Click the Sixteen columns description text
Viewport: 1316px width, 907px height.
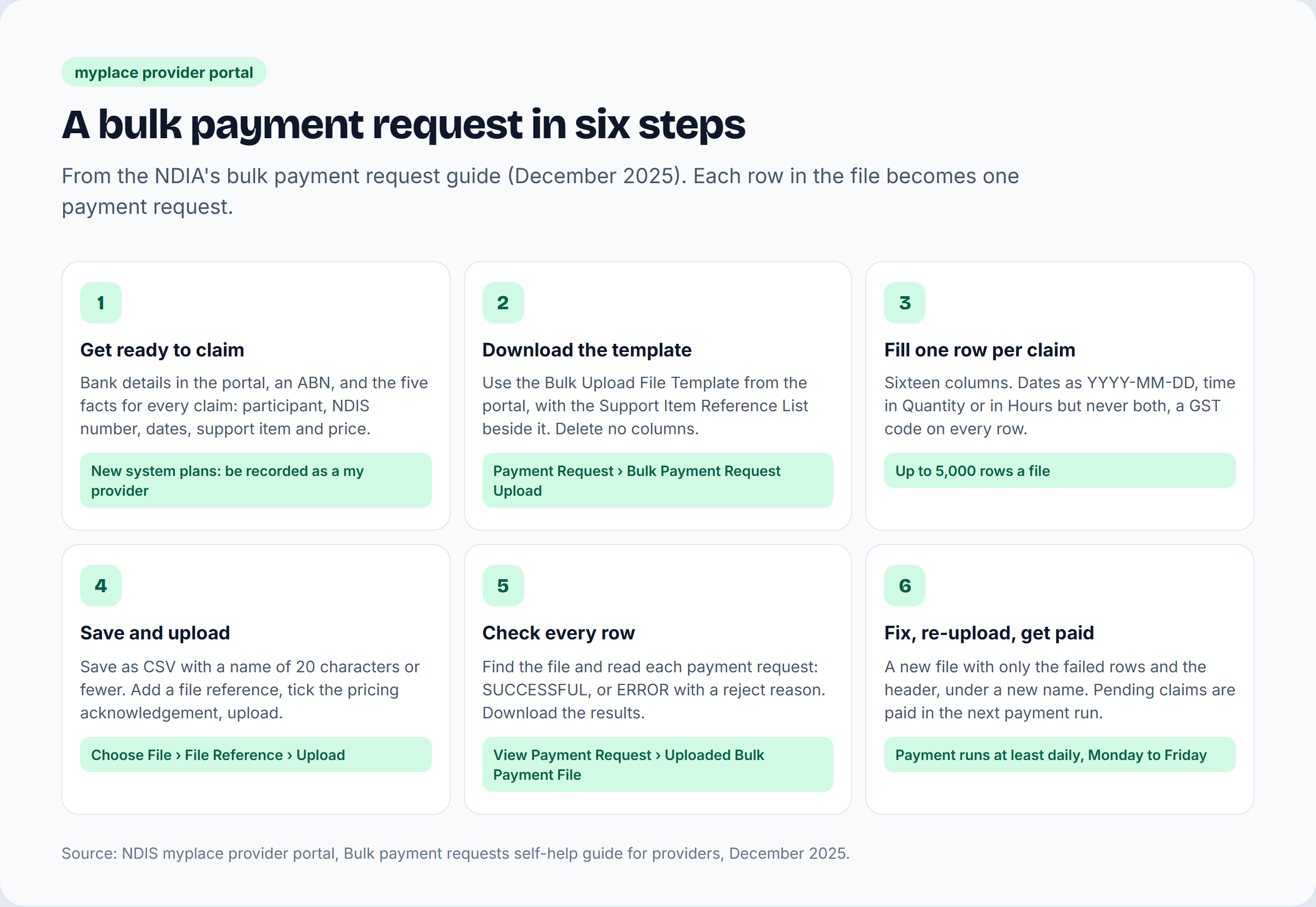point(1060,406)
